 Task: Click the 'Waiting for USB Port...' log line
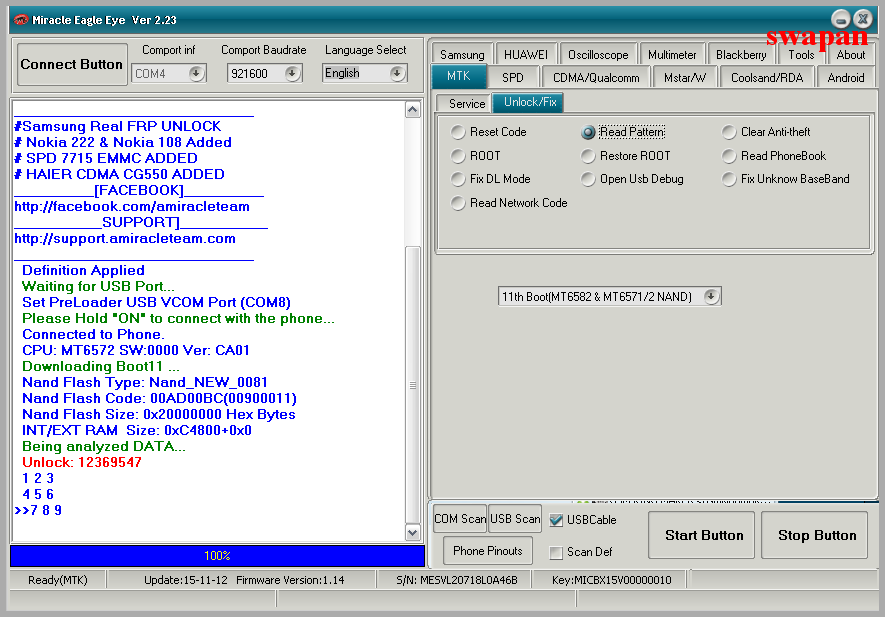point(98,286)
